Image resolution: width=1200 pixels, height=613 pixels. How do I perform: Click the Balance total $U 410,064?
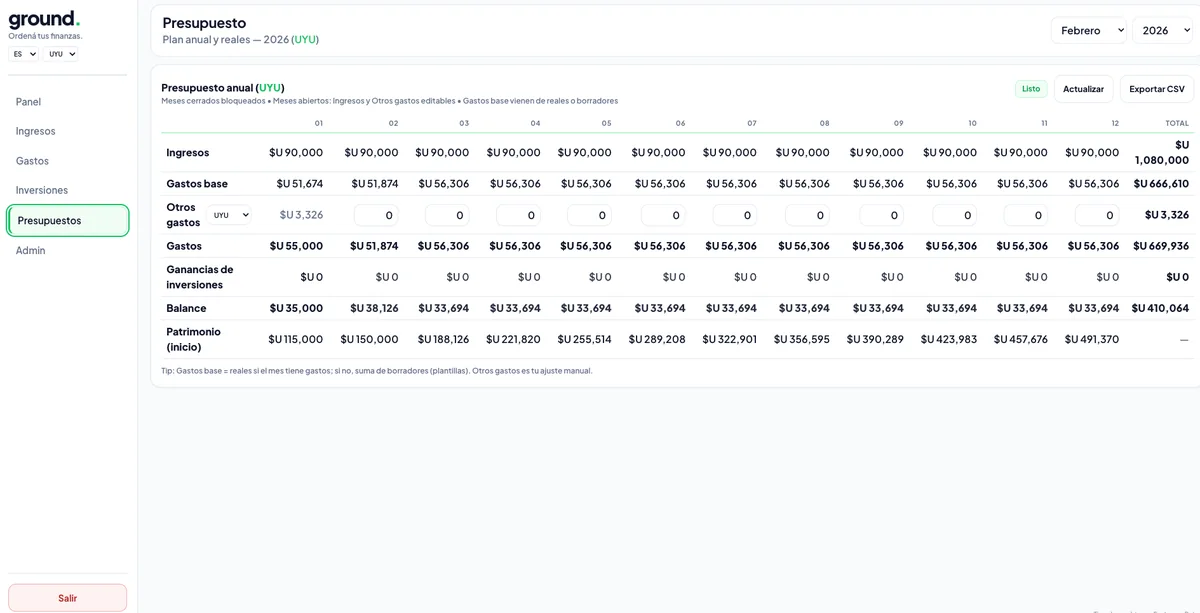click(x=1160, y=308)
